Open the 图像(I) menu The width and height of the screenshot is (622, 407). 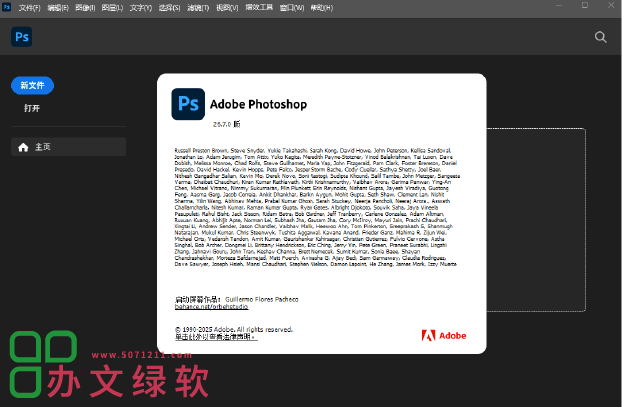tap(85, 8)
